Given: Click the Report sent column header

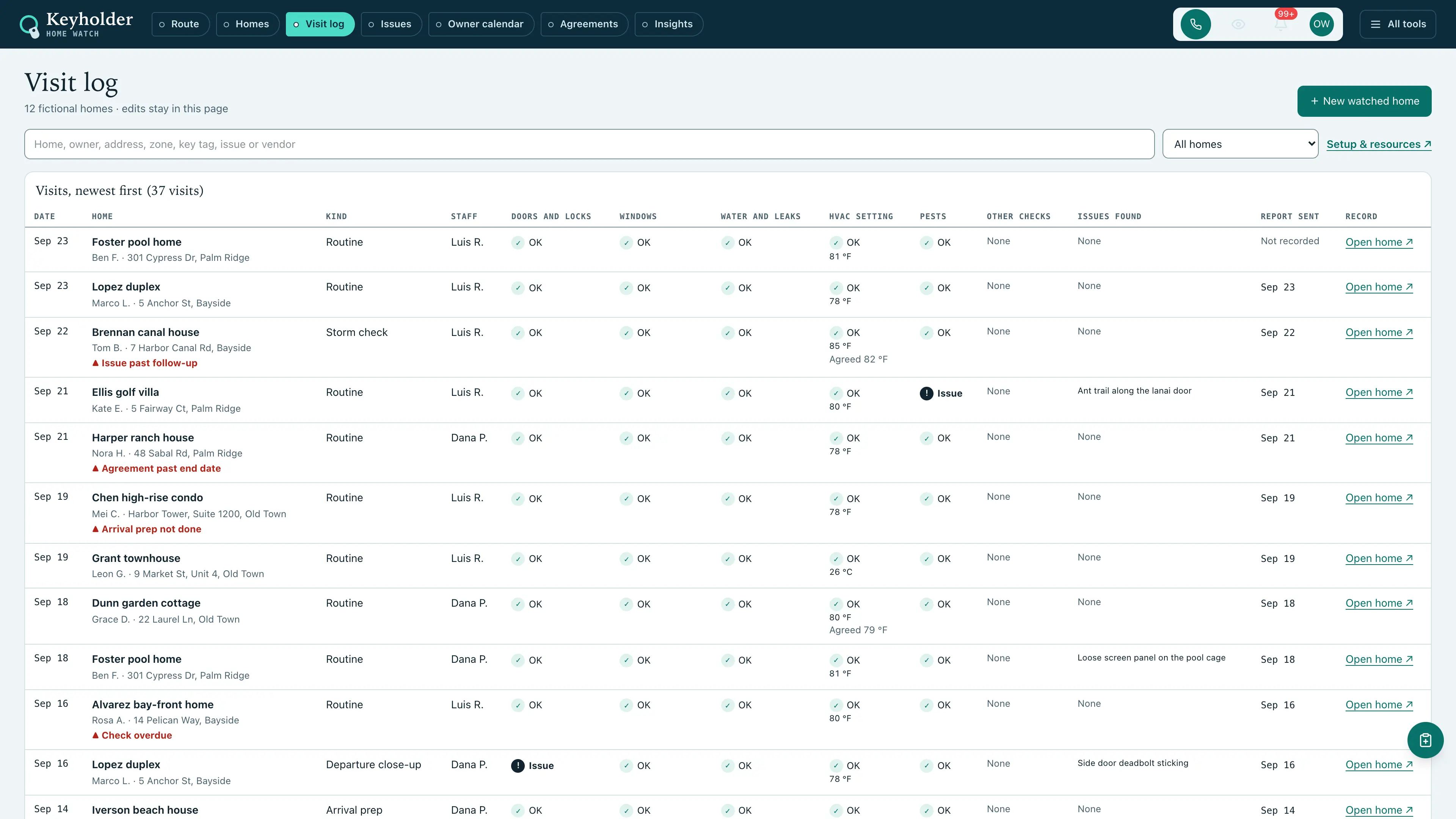Looking at the screenshot, I should point(1289,217).
